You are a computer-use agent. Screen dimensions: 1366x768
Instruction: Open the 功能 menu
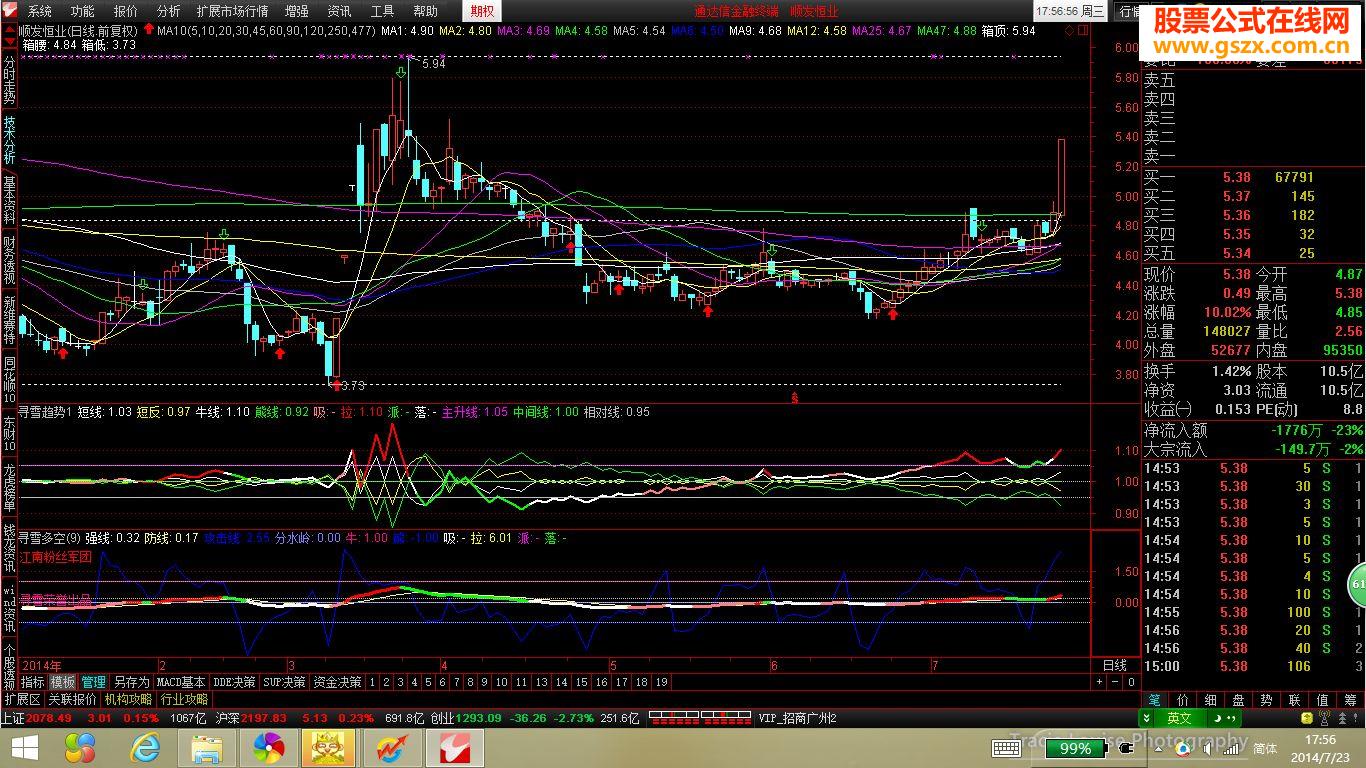pos(82,11)
